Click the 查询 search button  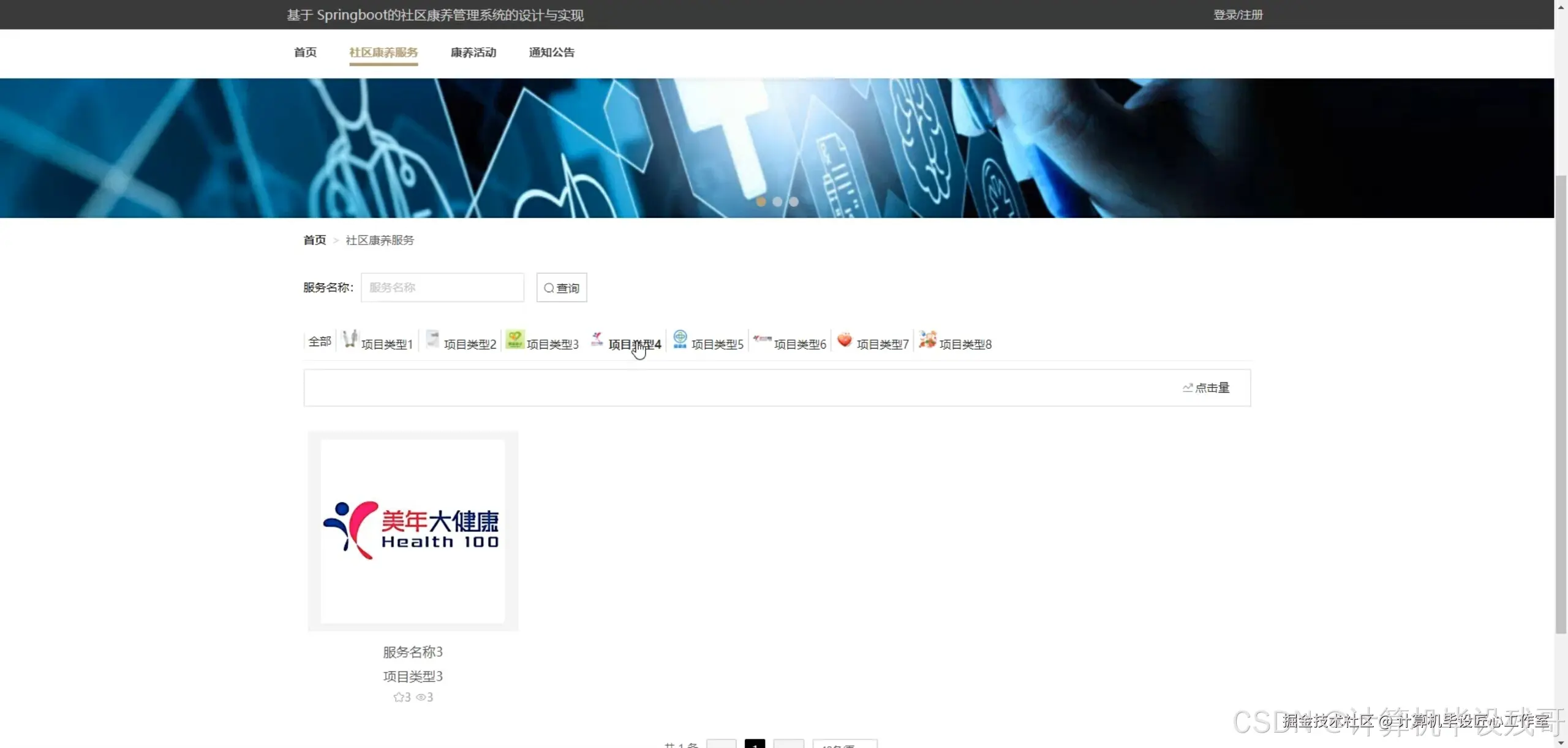561,287
